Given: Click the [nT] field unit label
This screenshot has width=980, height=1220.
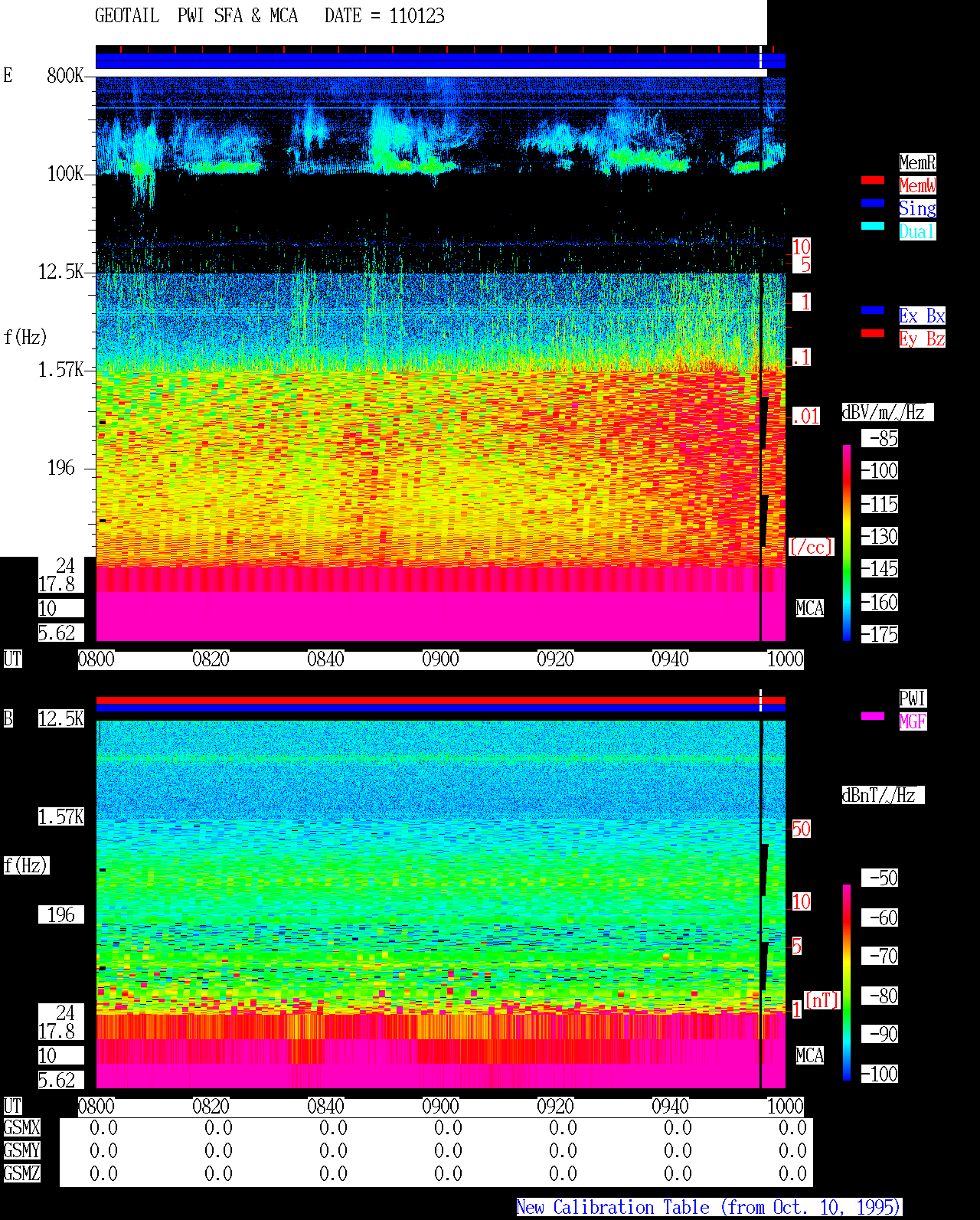Looking at the screenshot, I should coord(822,1000).
